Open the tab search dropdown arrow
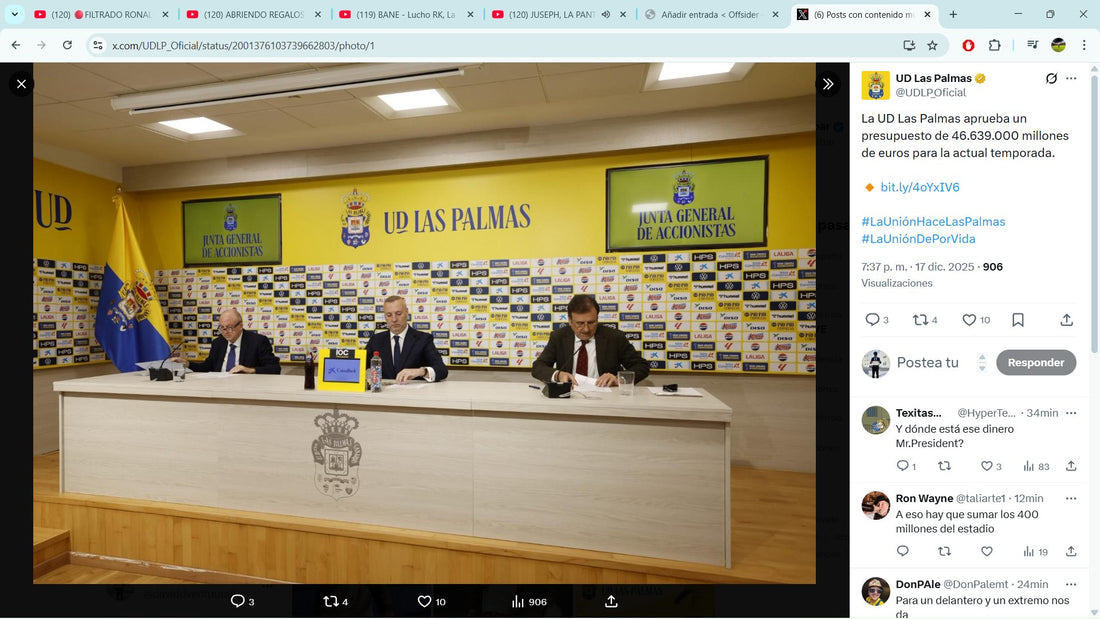Viewport: 1100px width, 619px height. pyautogui.click(x=14, y=15)
